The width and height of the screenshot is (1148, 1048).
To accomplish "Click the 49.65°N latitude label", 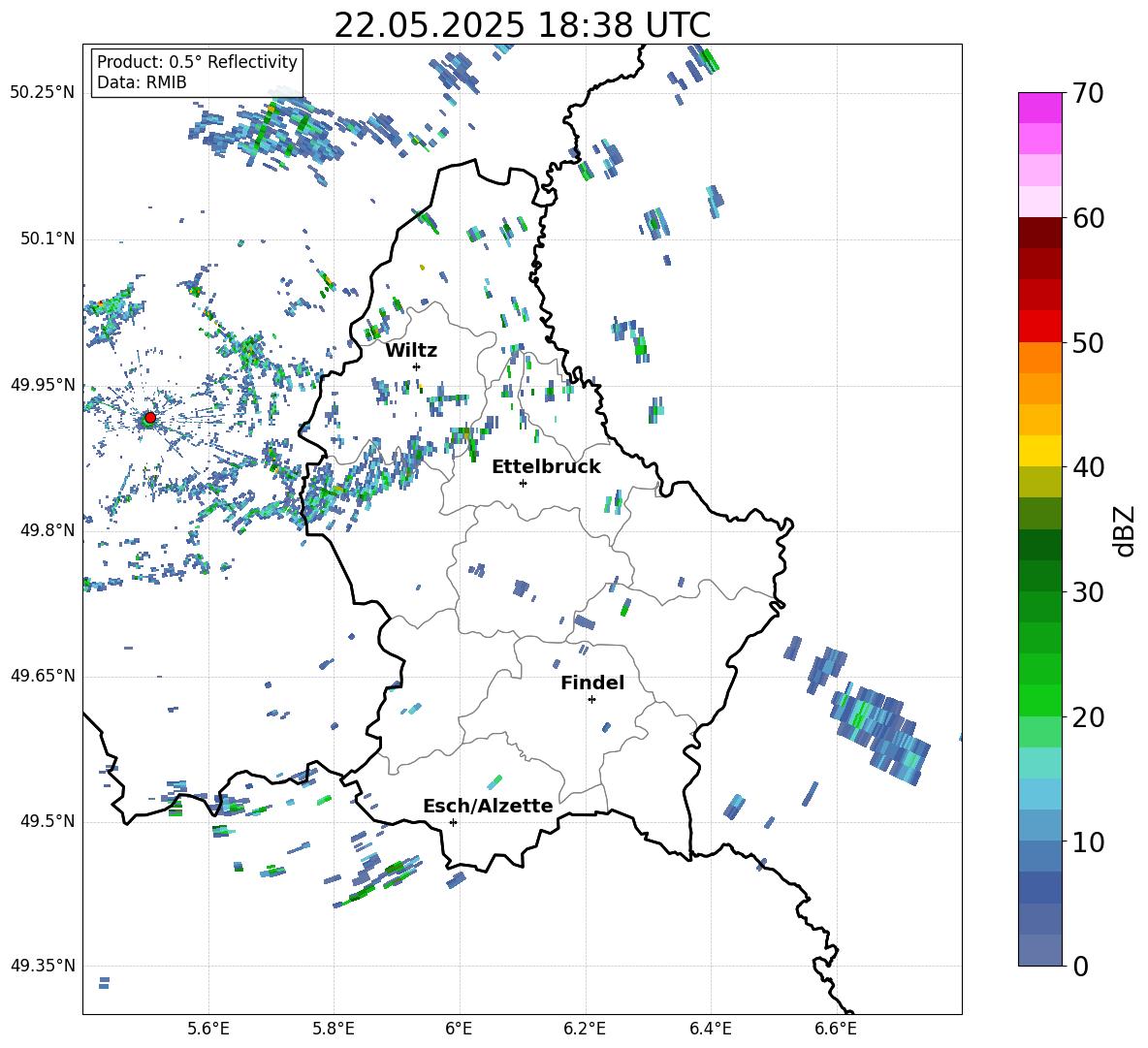I will coord(43,676).
